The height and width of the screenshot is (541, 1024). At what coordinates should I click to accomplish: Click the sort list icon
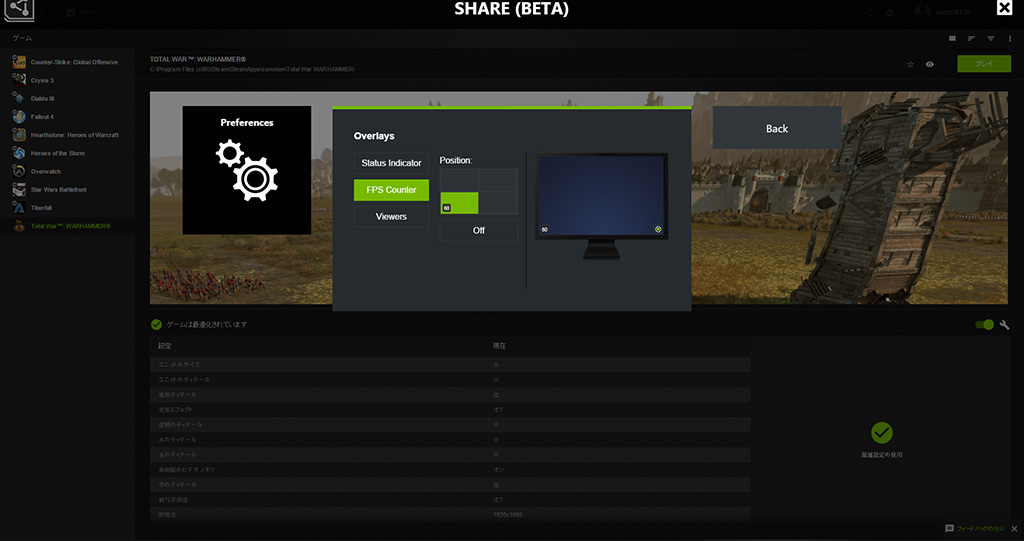pos(971,39)
